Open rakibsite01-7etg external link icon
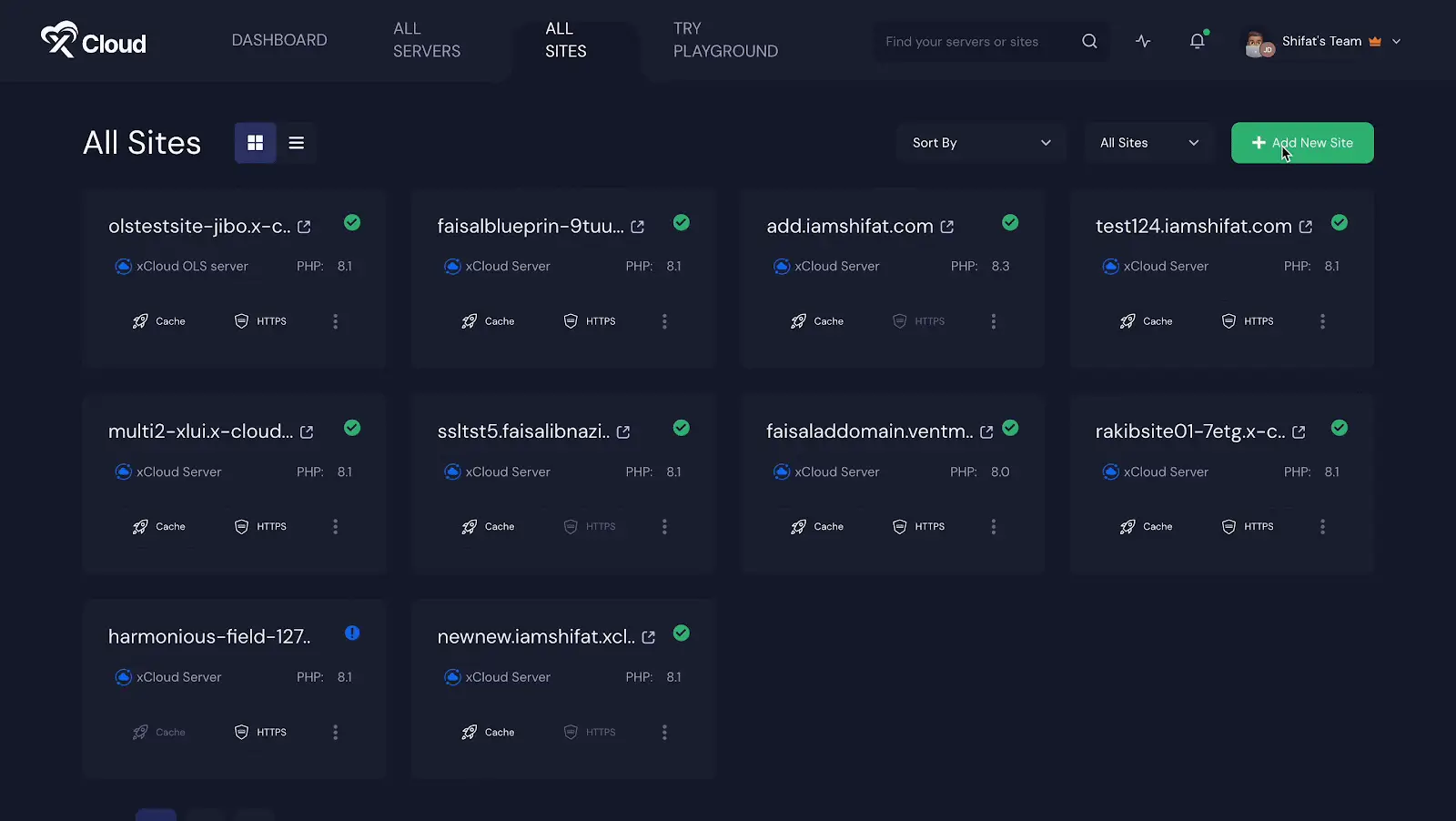This screenshot has width=1456, height=821. pyautogui.click(x=1299, y=432)
